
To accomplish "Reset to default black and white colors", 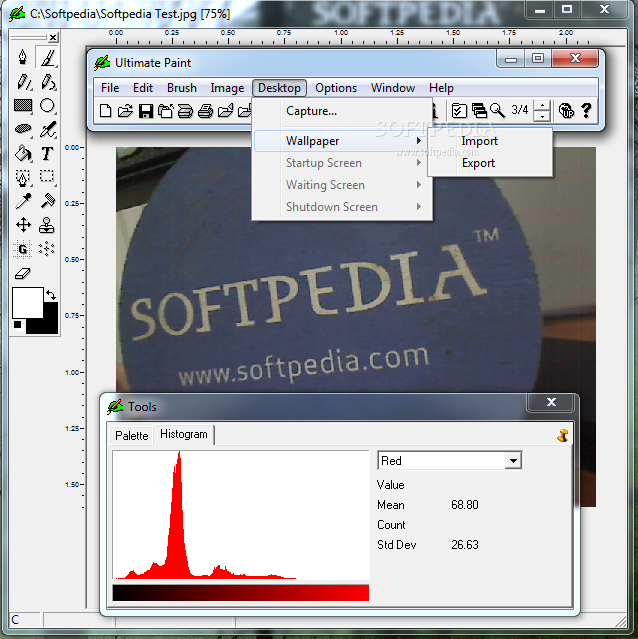I will 17,324.
